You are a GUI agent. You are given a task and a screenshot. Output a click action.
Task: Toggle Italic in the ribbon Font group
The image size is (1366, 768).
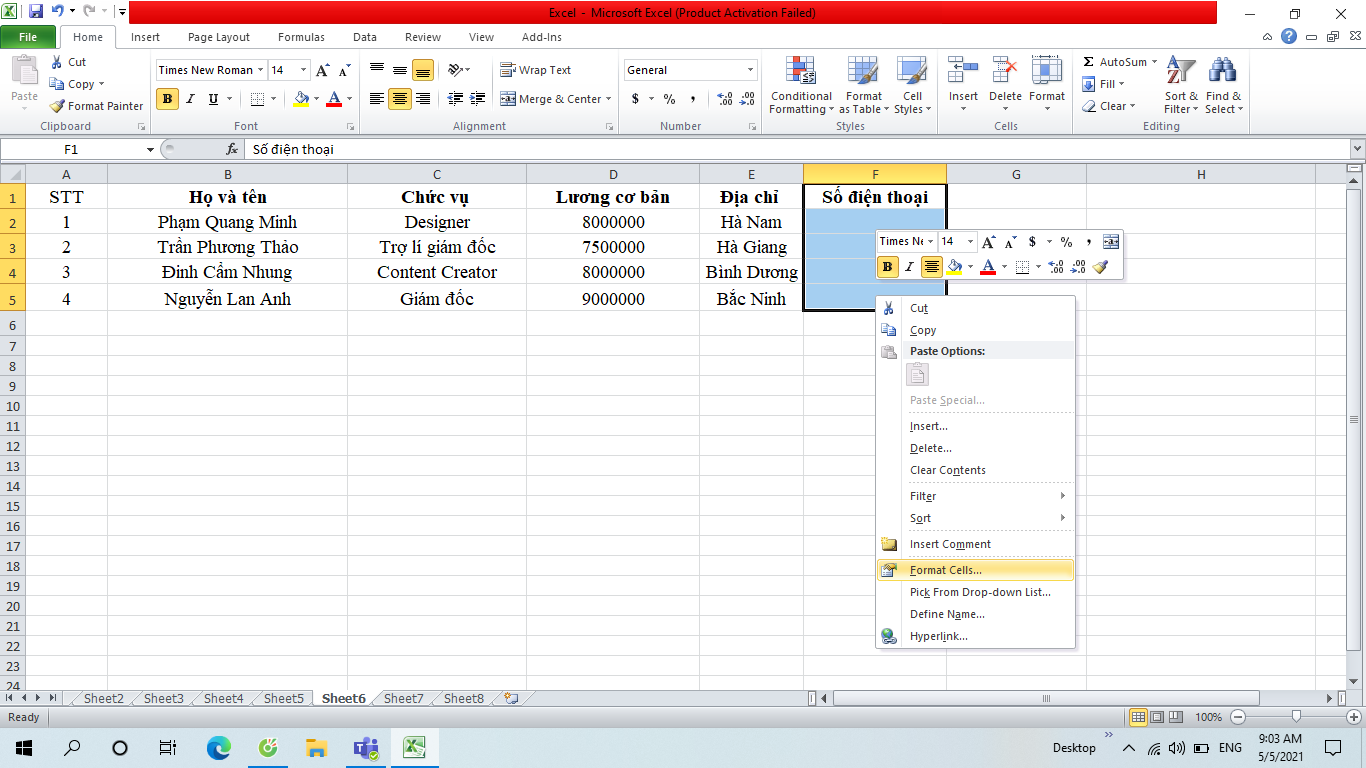point(190,99)
